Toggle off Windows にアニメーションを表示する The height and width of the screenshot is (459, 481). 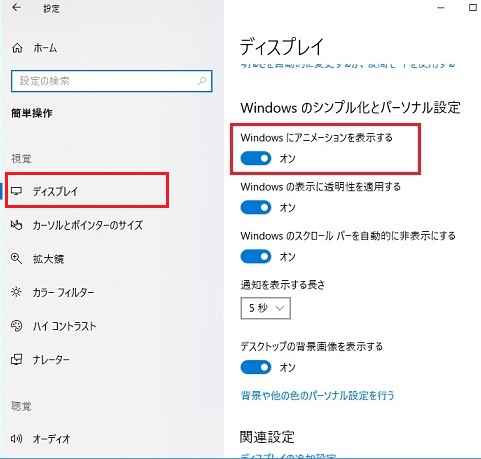point(256,159)
